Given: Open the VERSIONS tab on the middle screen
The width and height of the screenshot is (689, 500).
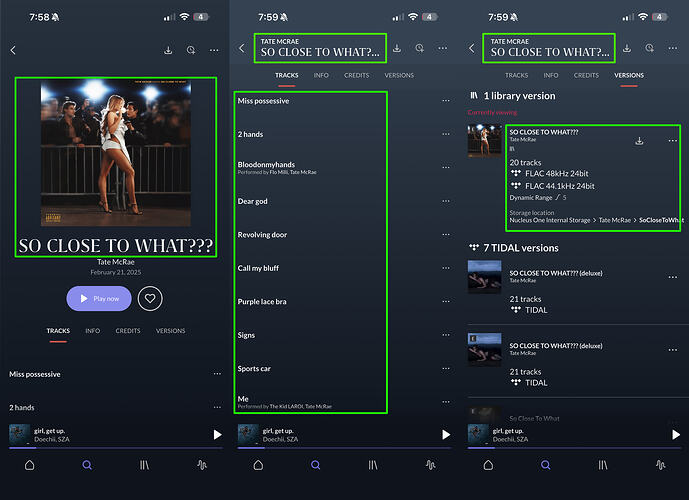Looking at the screenshot, I should pos(399,76).
